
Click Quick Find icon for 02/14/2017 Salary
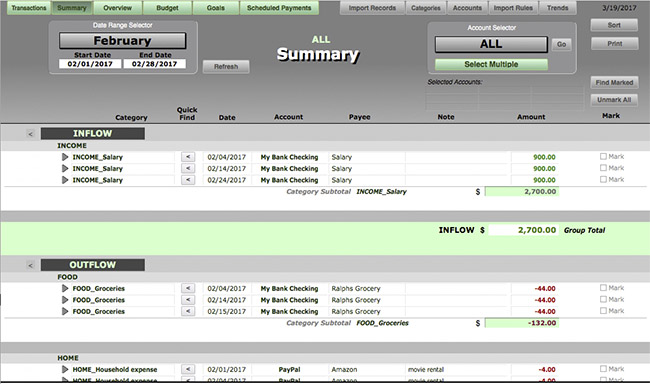pos(188,168)
